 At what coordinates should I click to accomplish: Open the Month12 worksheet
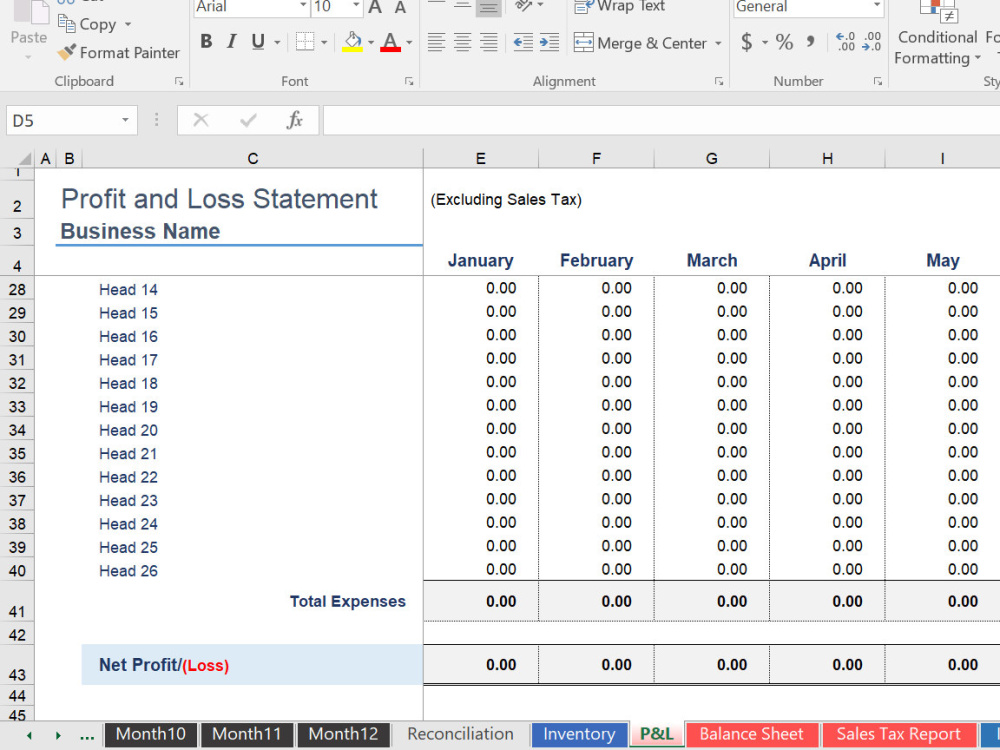pyautogui.click(x=343, y=734)
